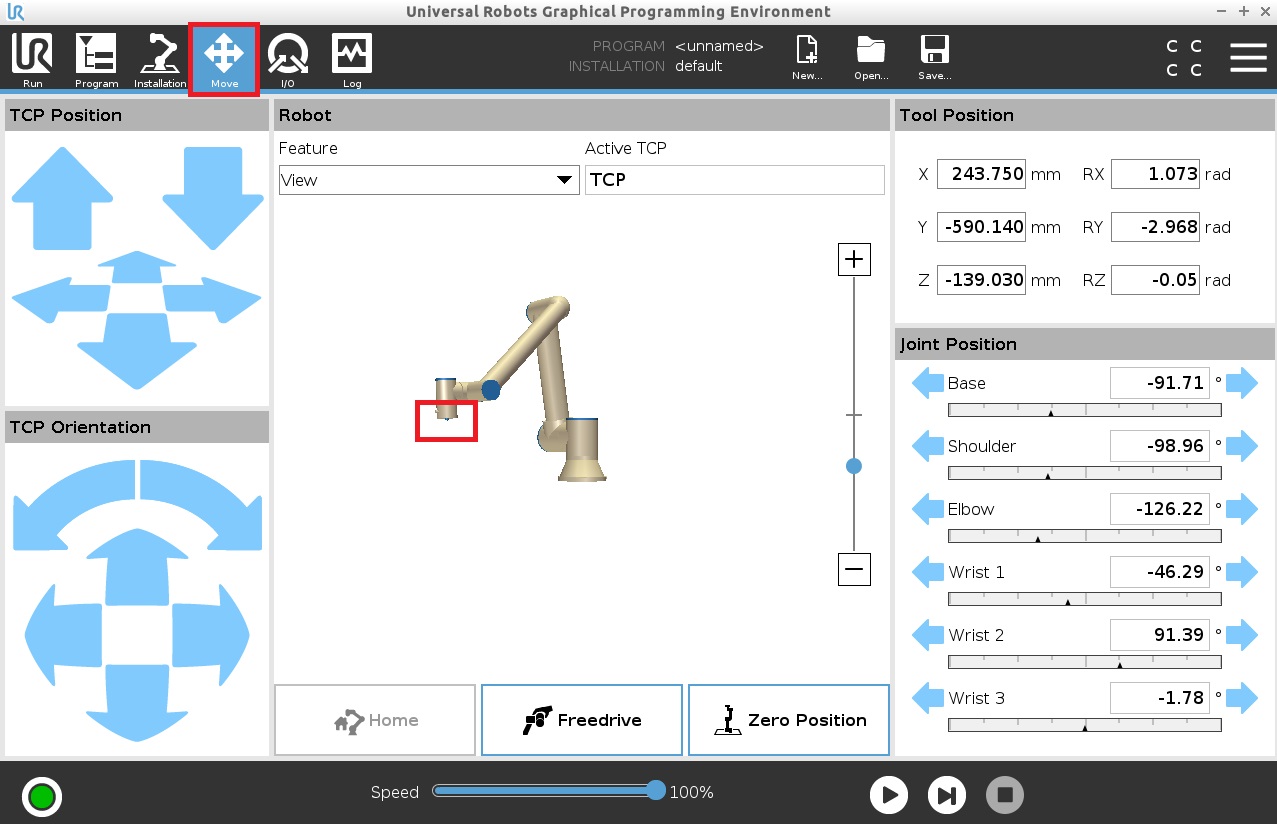Viewport: 1277px width, 824px height.
Task: Click the green robot status indicator
Action: 42,797
